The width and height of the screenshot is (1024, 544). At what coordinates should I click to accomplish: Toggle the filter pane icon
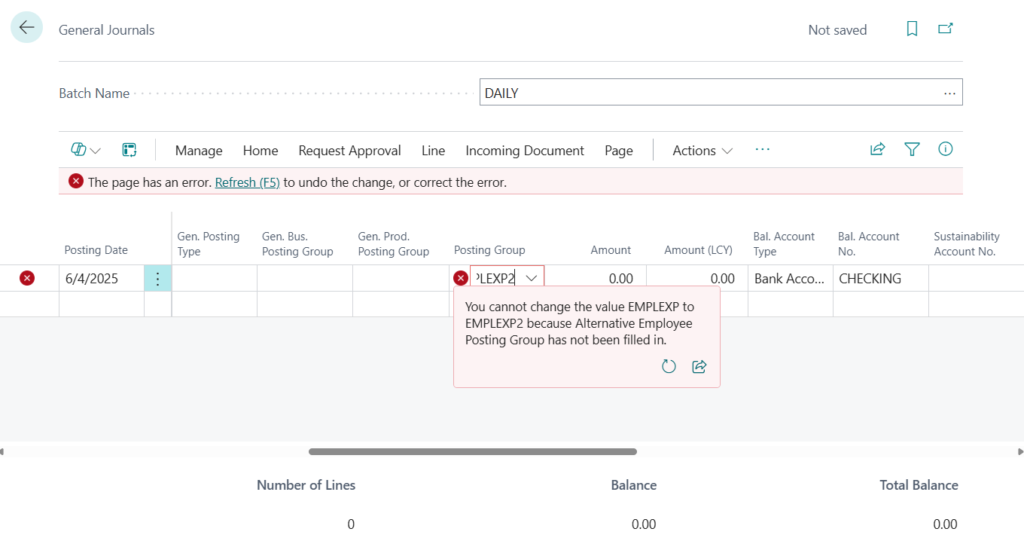click(912, 149)
